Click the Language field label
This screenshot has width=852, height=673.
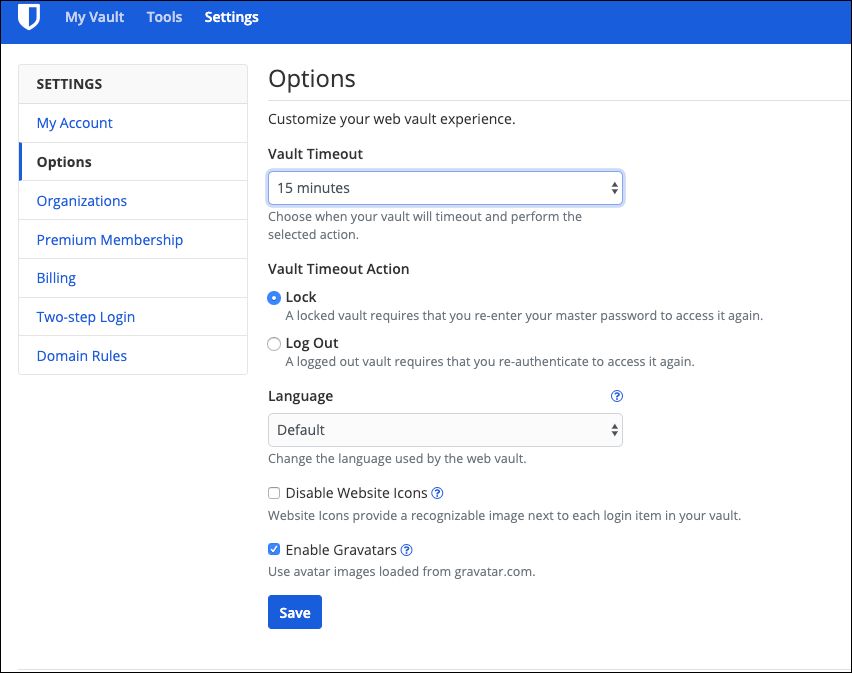(300, 396)
